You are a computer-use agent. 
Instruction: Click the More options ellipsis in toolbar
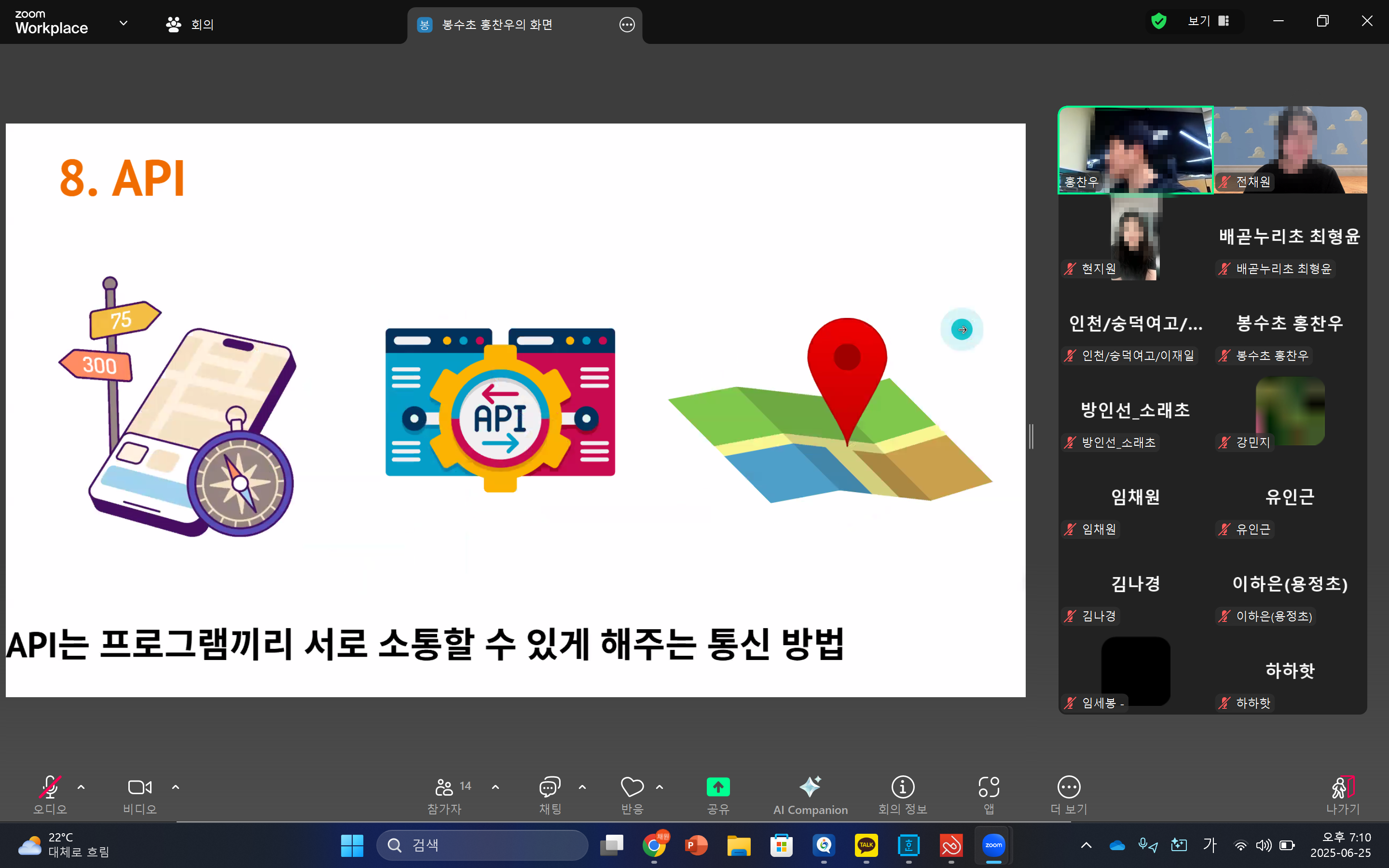point(1068,787)
